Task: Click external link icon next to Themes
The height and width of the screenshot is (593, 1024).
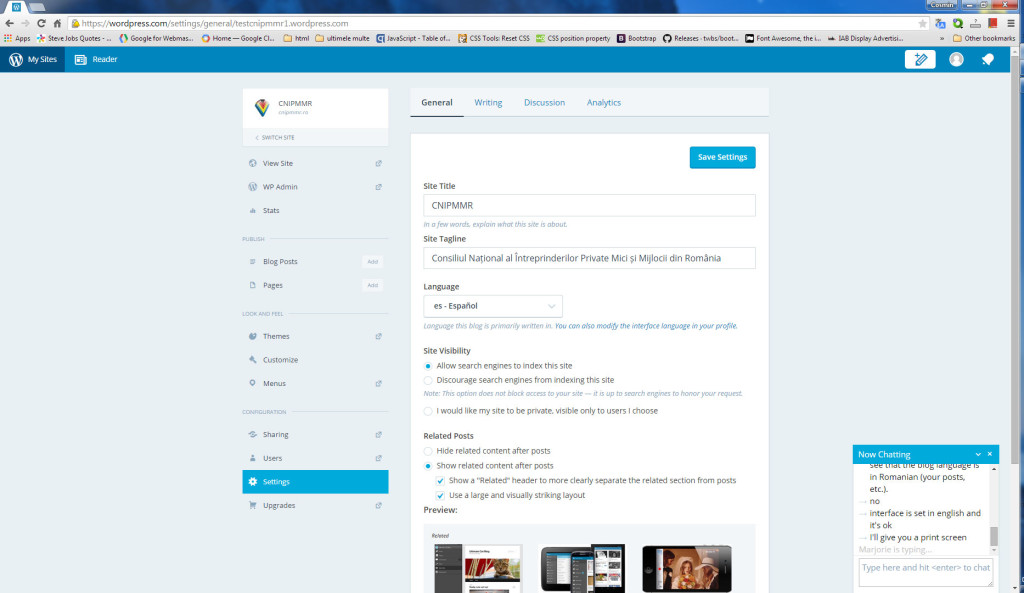Action: (x=378, y=336)
